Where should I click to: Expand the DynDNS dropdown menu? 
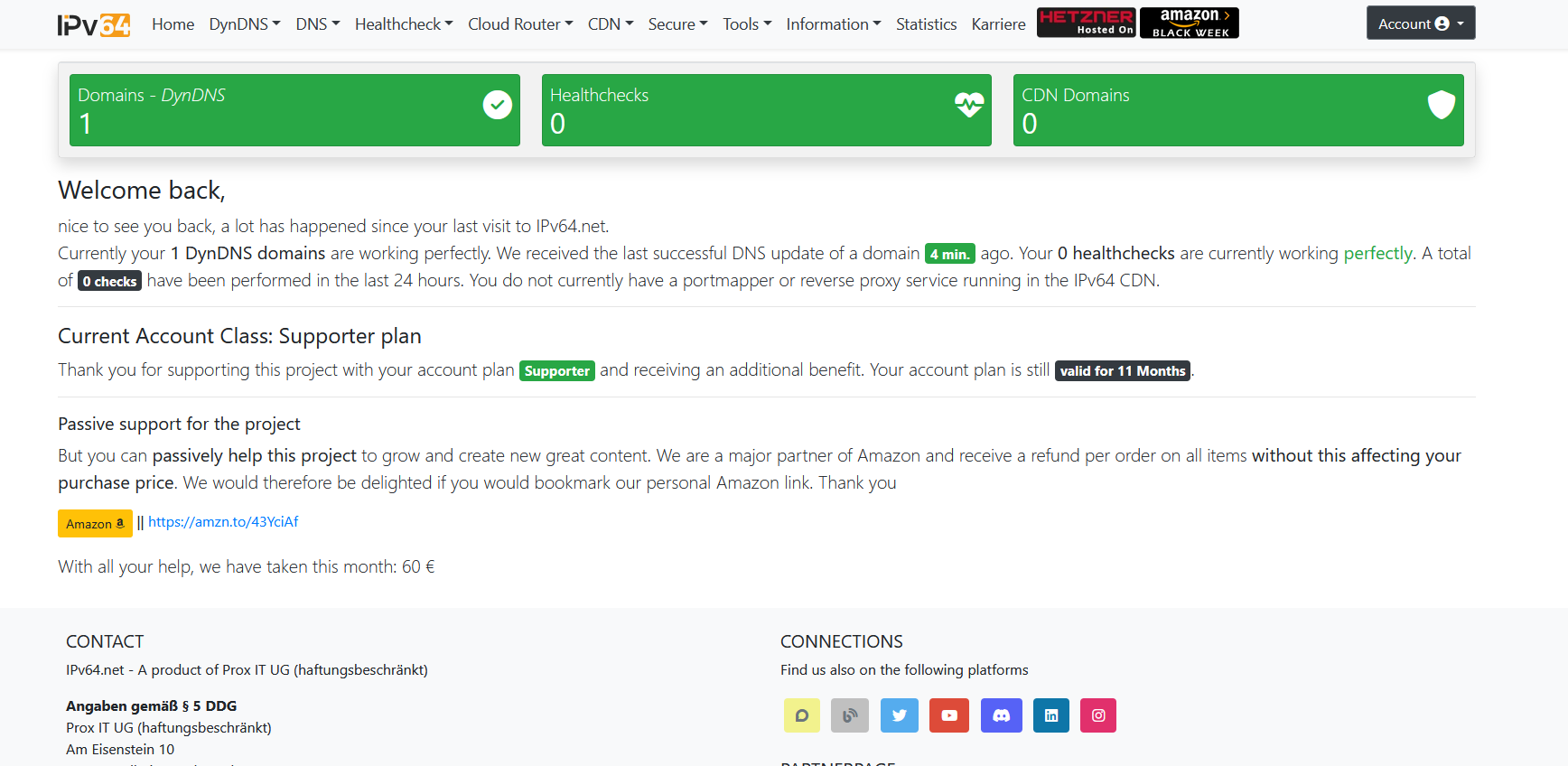tap(245, 24)
